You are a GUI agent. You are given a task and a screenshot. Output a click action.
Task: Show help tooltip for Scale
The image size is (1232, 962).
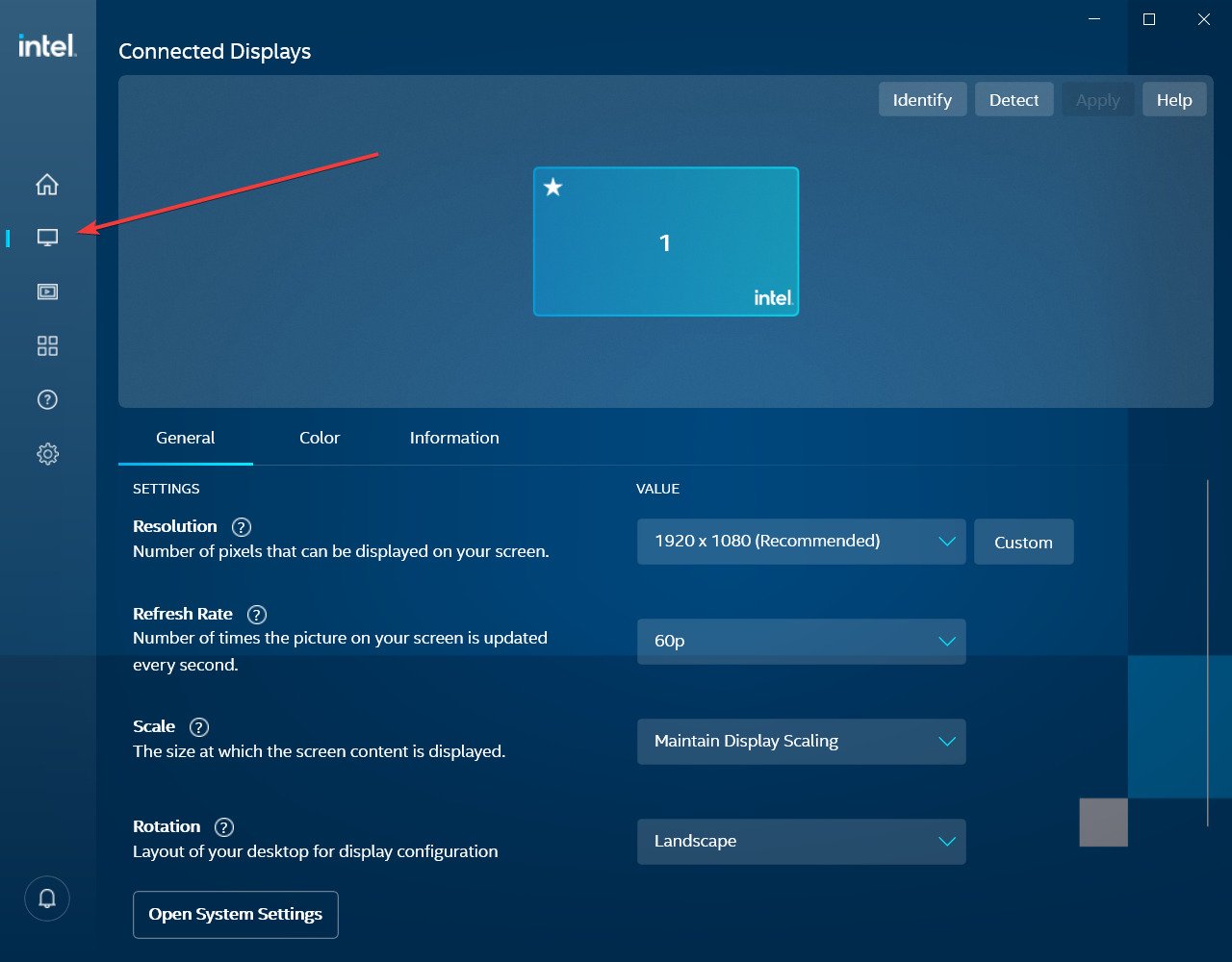click(199, 727)
